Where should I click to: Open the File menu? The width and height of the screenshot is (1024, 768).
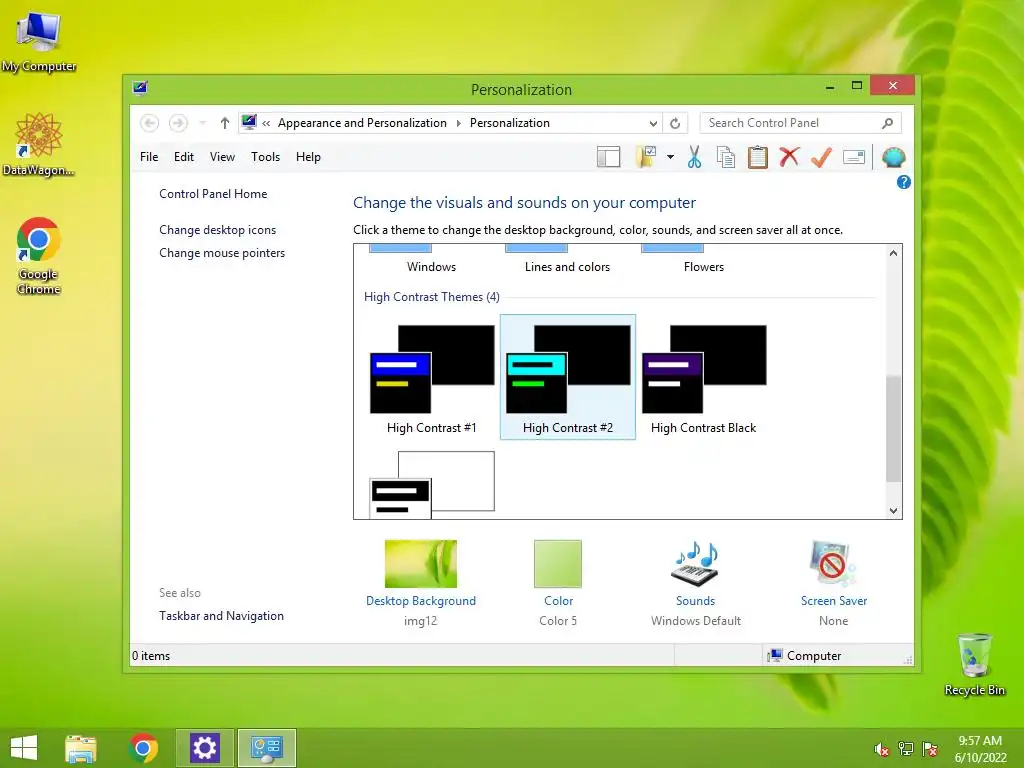[149, 157]
